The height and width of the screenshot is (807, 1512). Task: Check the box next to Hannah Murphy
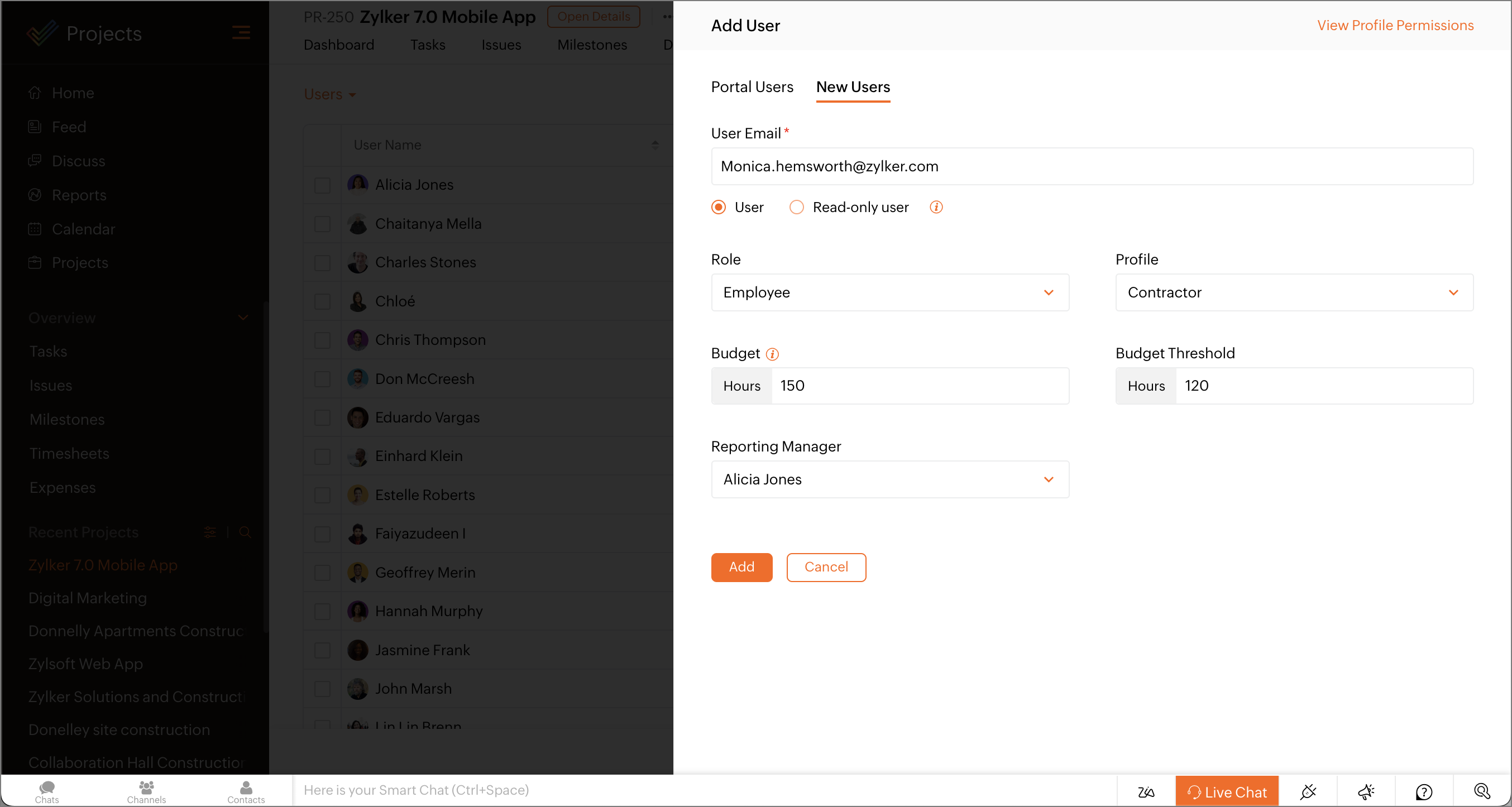(322, 611)
